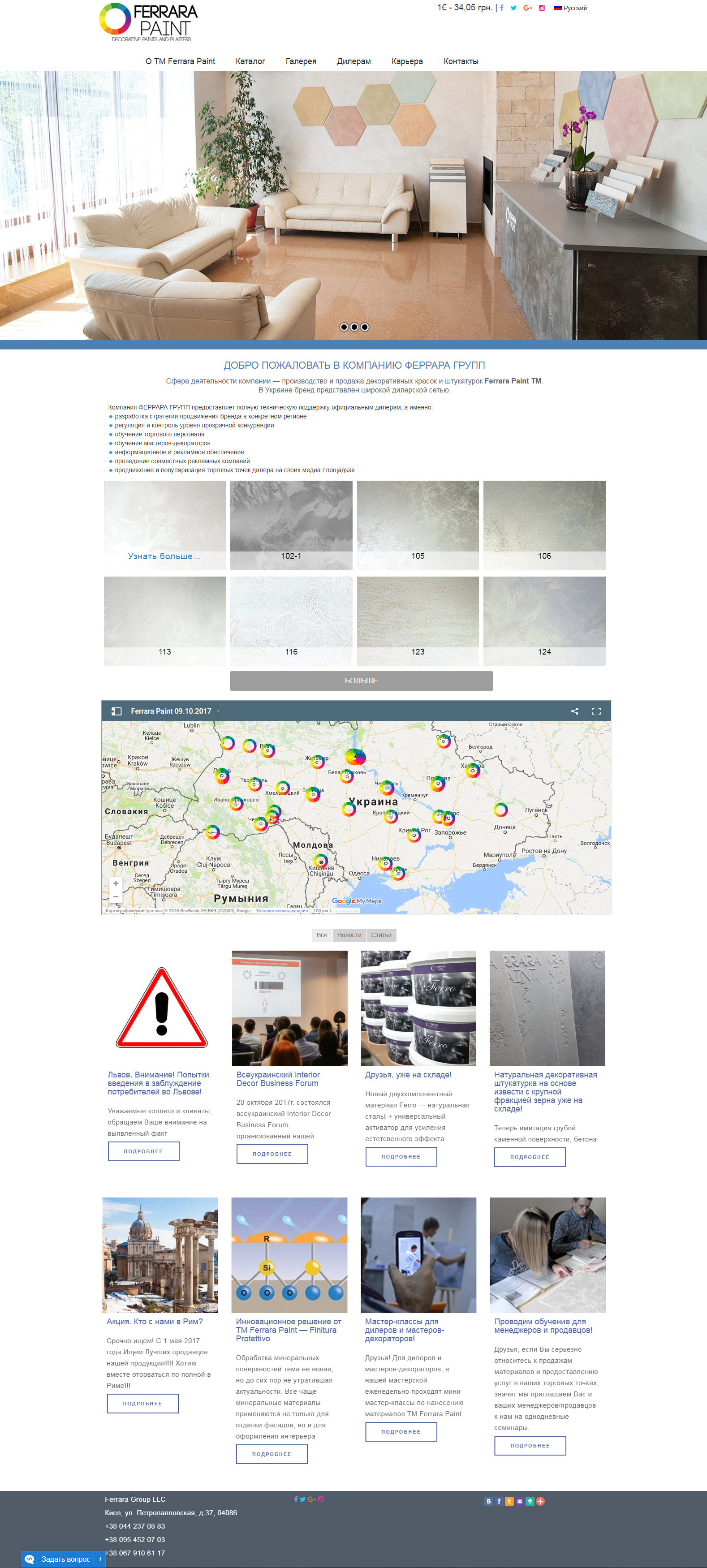The width and height of the screenshot is (707, 1568).
Task: Open 'Finitura Protettivo' innovation article title
Action: click(289, 1329)
